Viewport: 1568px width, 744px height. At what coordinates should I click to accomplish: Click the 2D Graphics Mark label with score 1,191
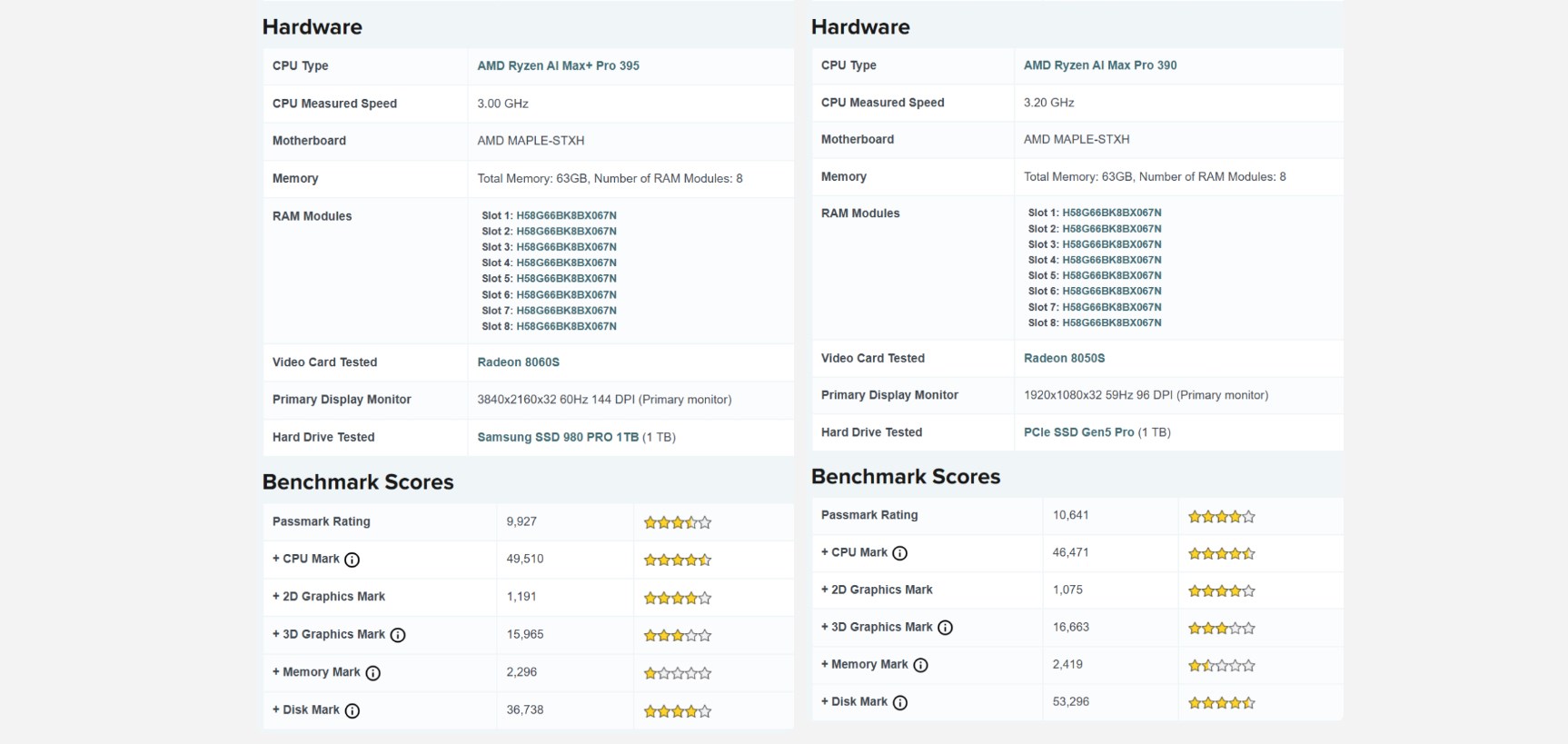click(333, 597)
